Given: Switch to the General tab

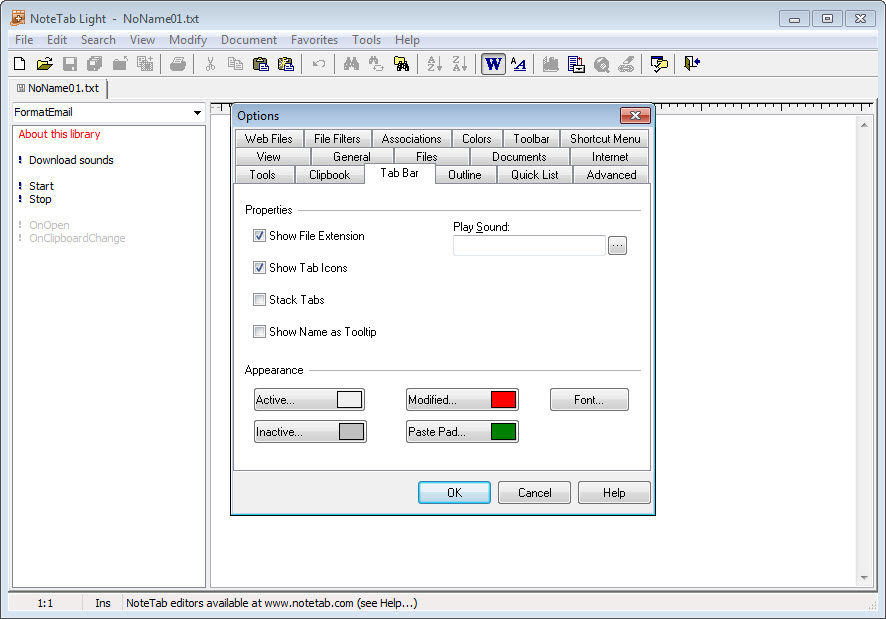Looking at the screenshot, I should [351, 157].
